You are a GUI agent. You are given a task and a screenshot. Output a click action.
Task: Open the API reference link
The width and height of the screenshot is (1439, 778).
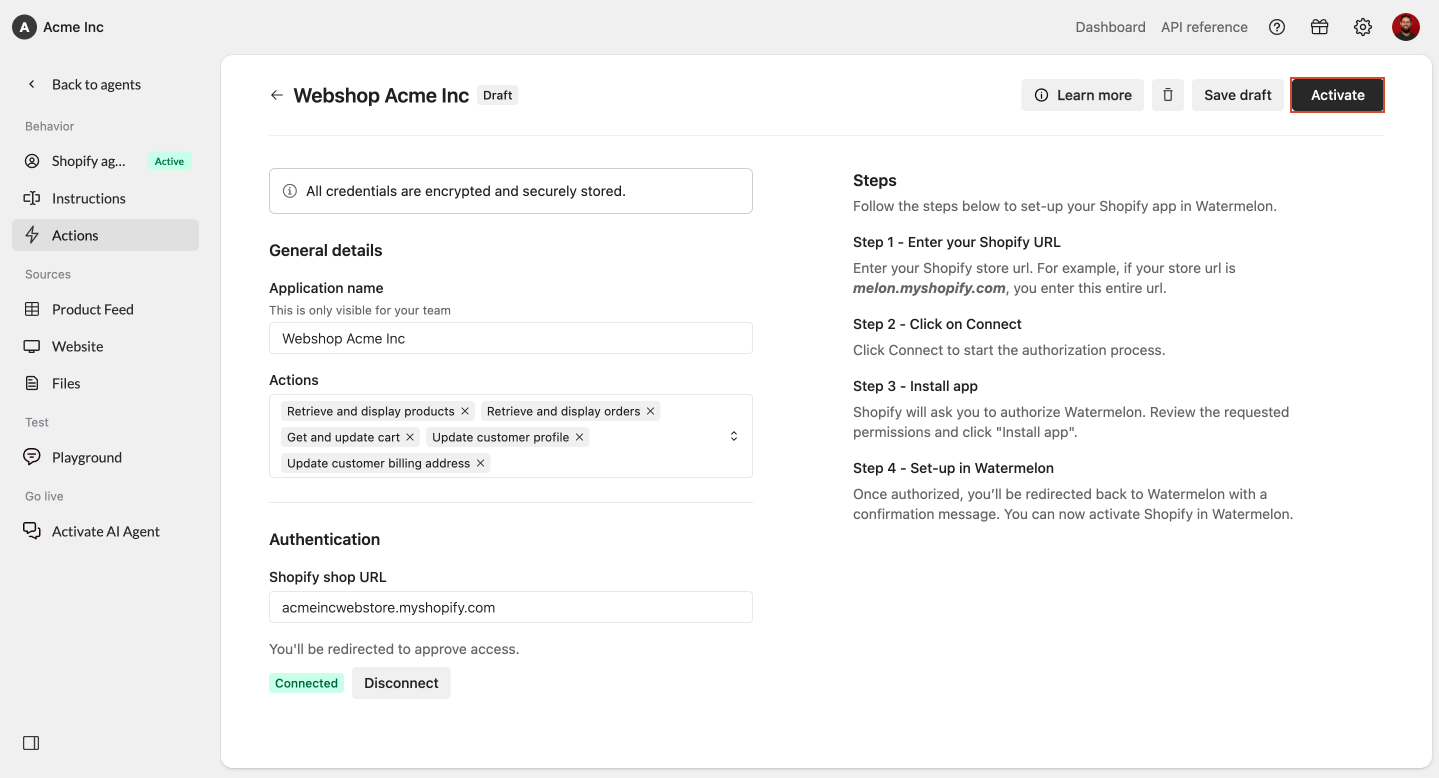[1204, 27]
